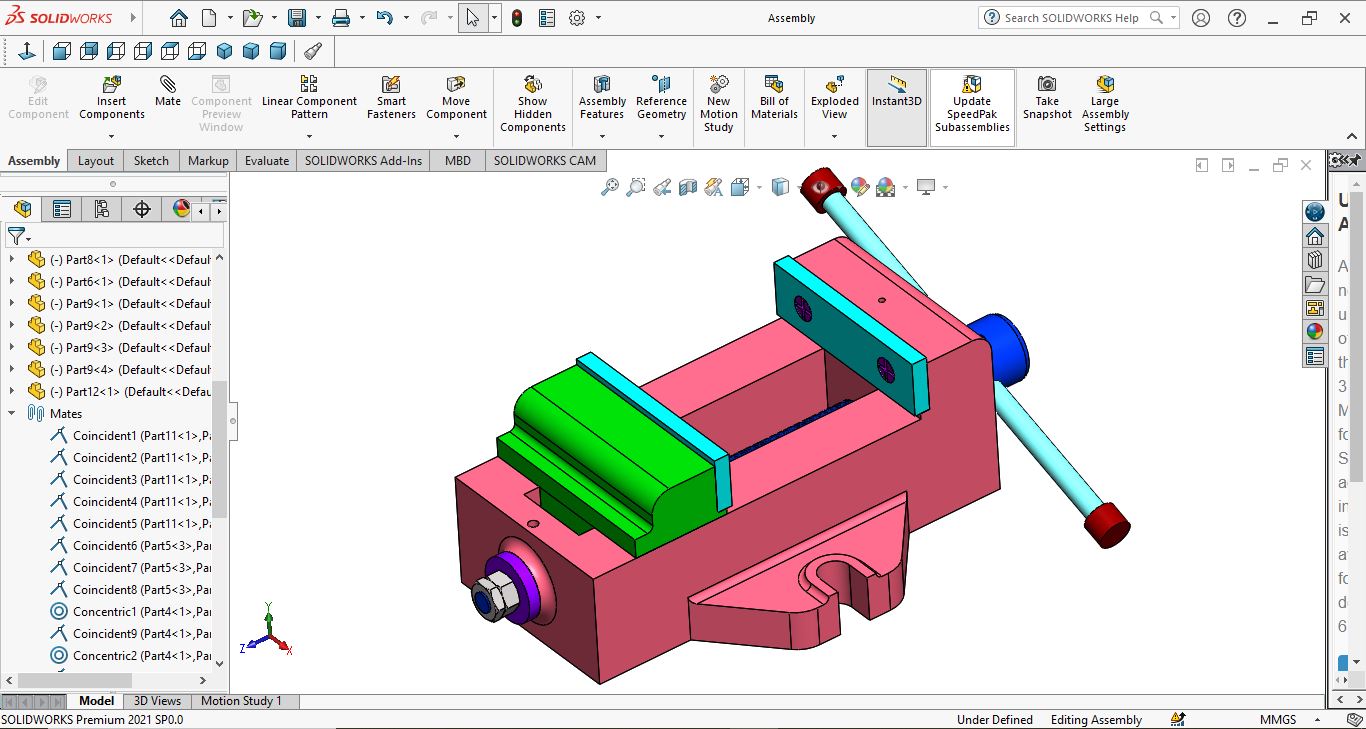Create an Exploded View
The image size is (1366, 729).
coord(835,98)
